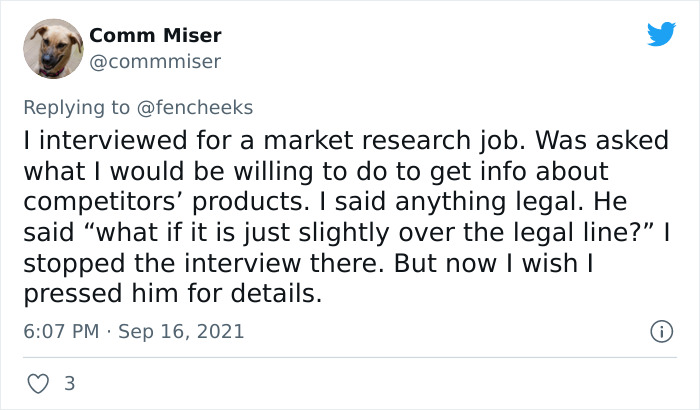Open the tweet info circle icon
700x410 pixels.
click(660, 330)
